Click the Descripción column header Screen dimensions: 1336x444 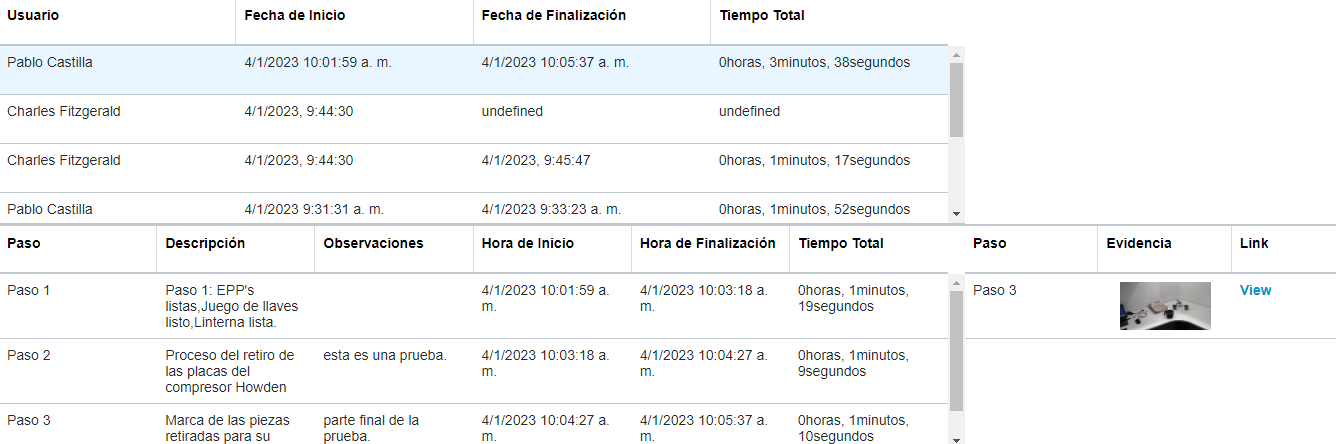point(205,243)
